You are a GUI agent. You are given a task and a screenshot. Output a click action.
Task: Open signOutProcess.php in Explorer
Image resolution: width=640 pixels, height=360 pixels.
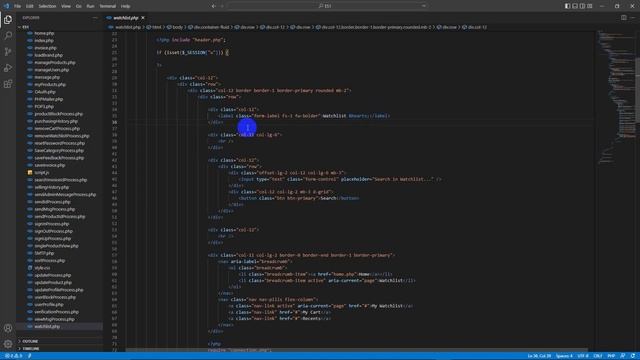[x=53, y=231]
